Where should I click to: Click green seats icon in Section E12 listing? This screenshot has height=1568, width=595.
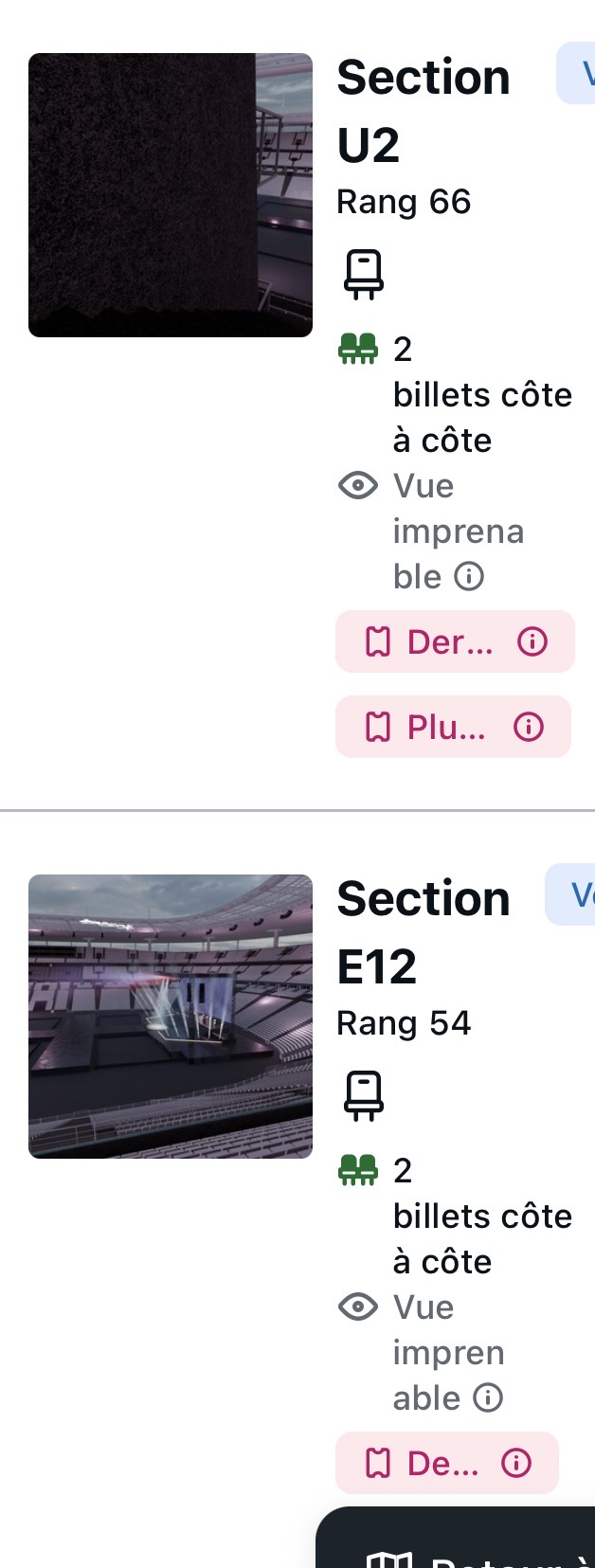(x=358, y=1171)
